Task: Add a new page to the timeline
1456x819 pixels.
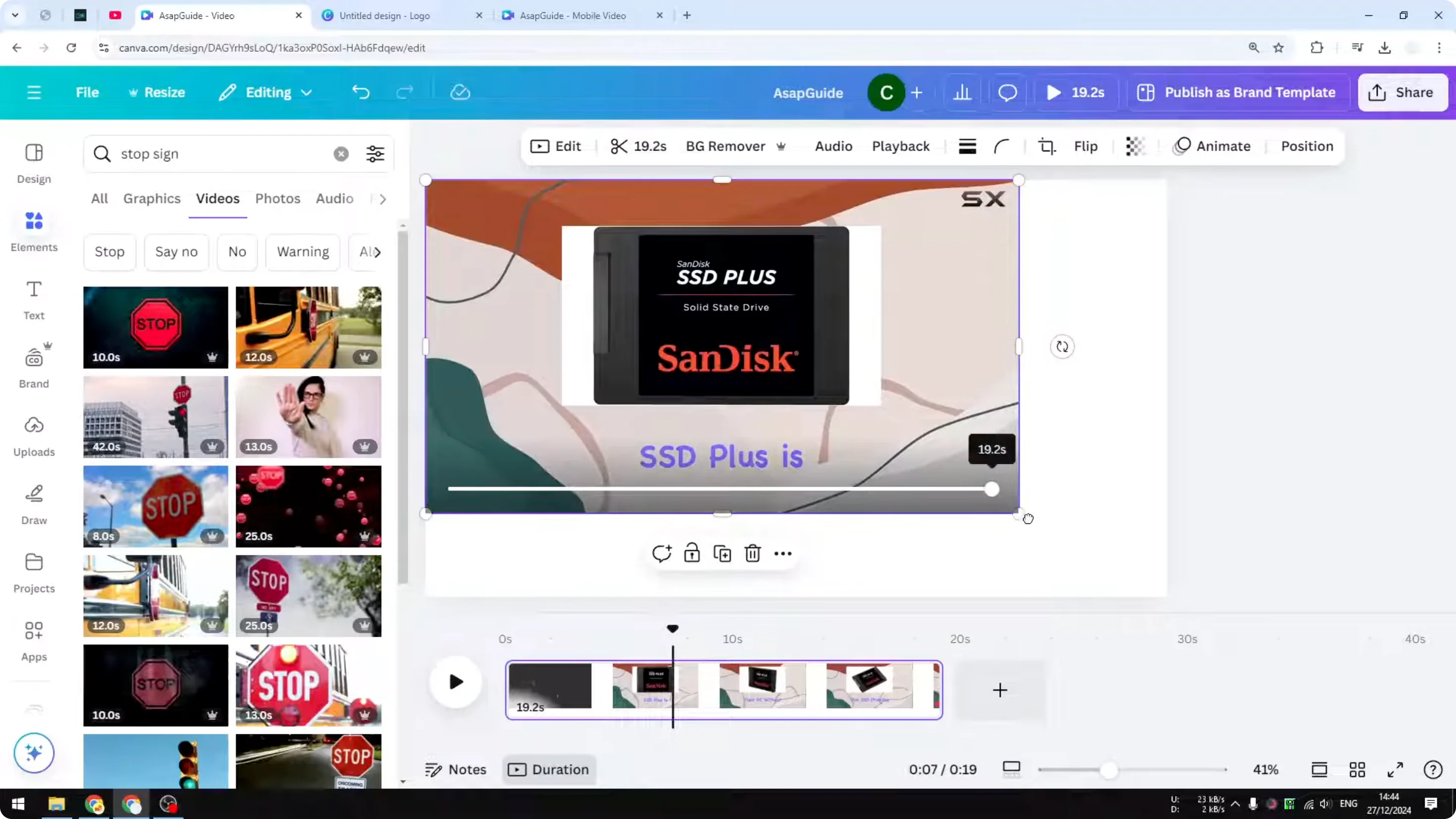Action: [x=999, y=690]
